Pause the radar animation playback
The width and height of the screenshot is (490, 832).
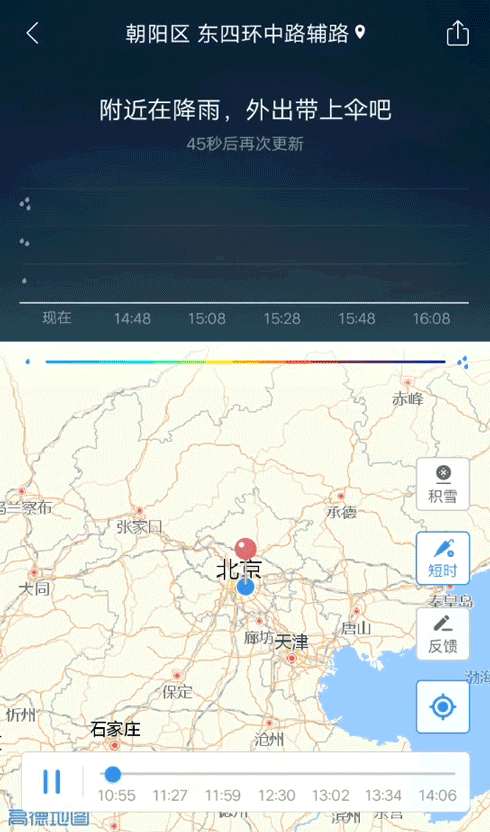click(x=51, y=782)
